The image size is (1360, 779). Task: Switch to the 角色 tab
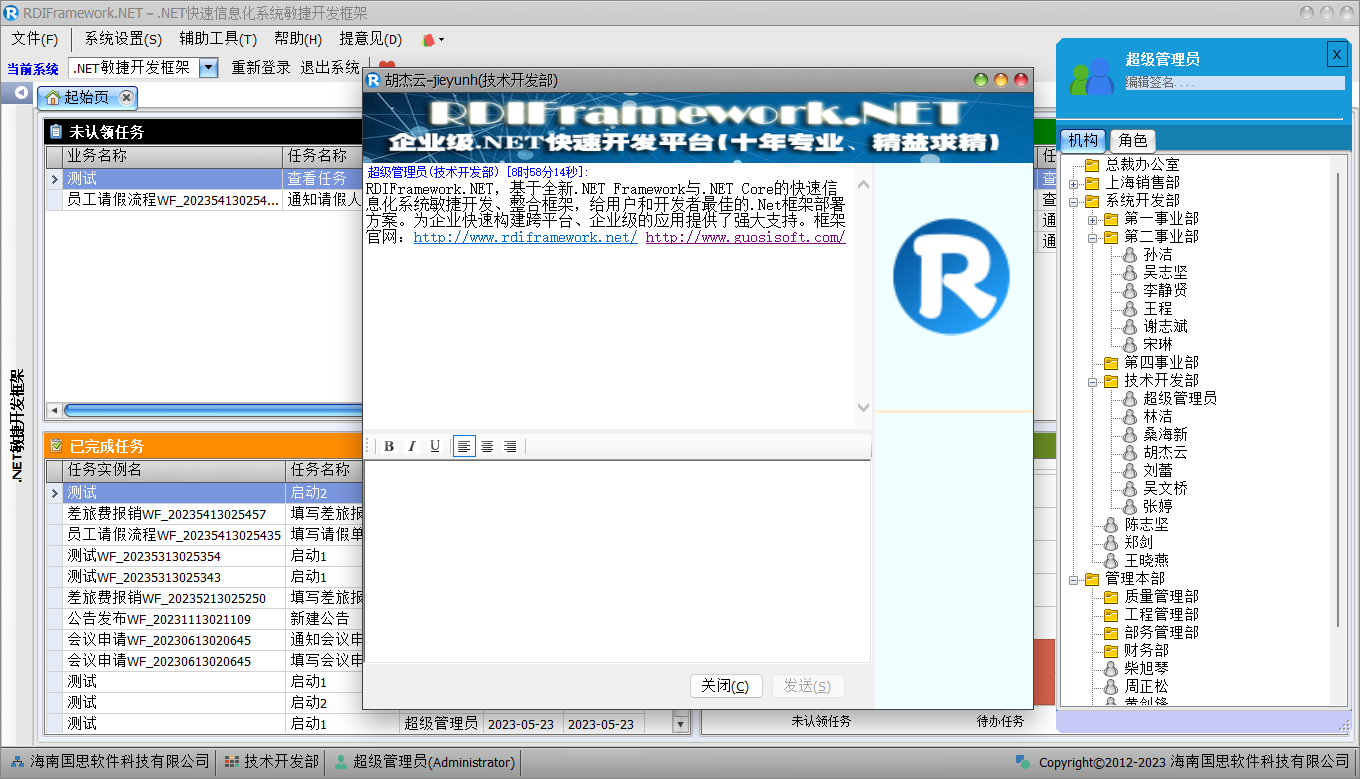pyautogui.click(x=1133, y=141)
